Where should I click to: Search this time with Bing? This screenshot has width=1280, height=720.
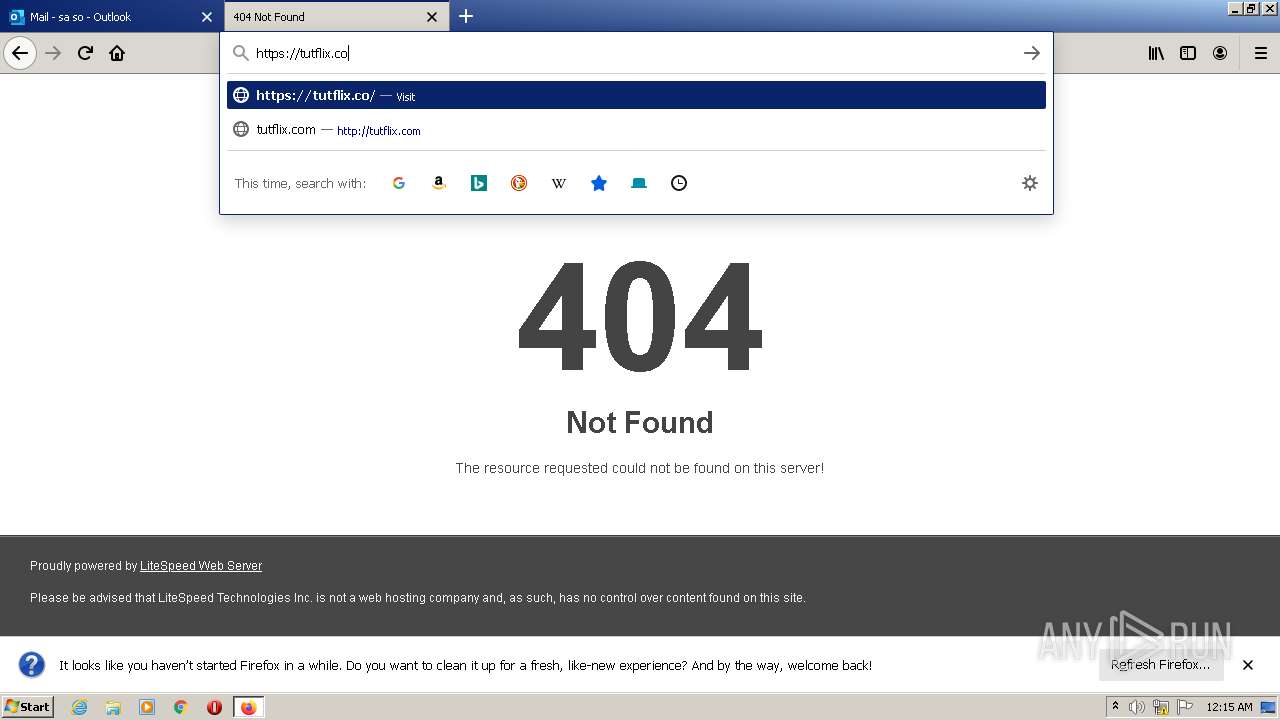point(479,183)
